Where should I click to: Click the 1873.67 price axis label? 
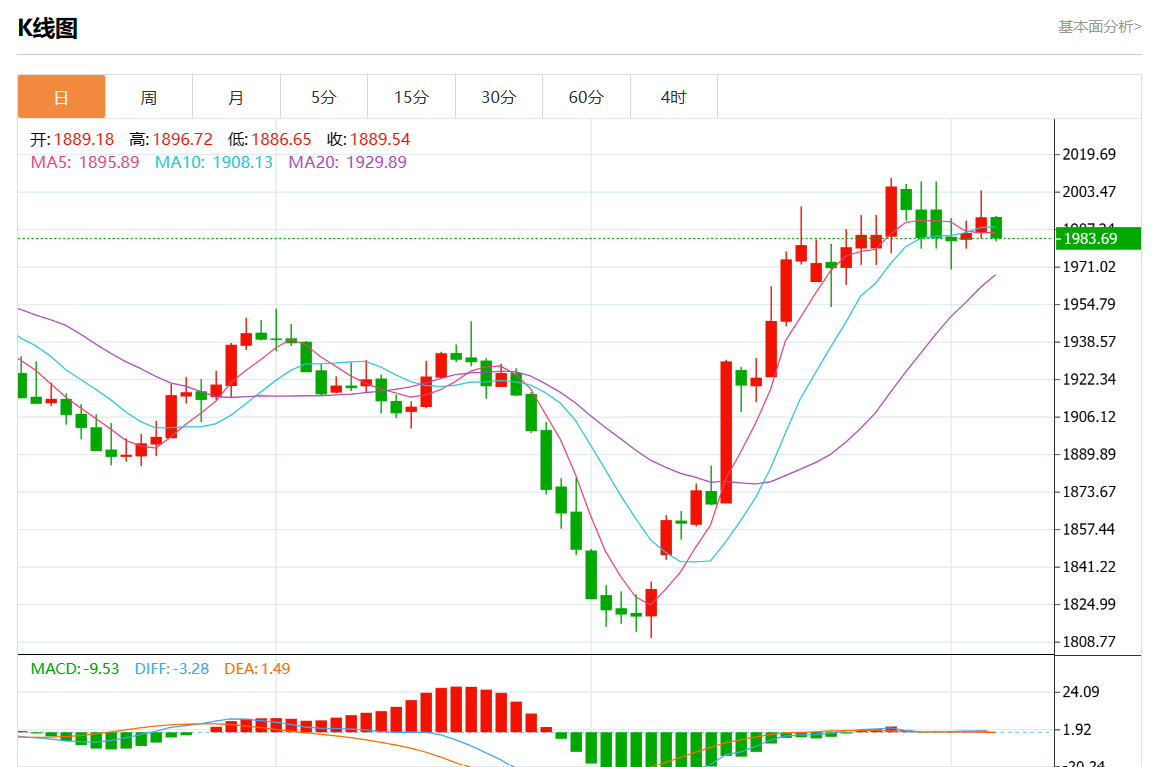[1089, 491]
